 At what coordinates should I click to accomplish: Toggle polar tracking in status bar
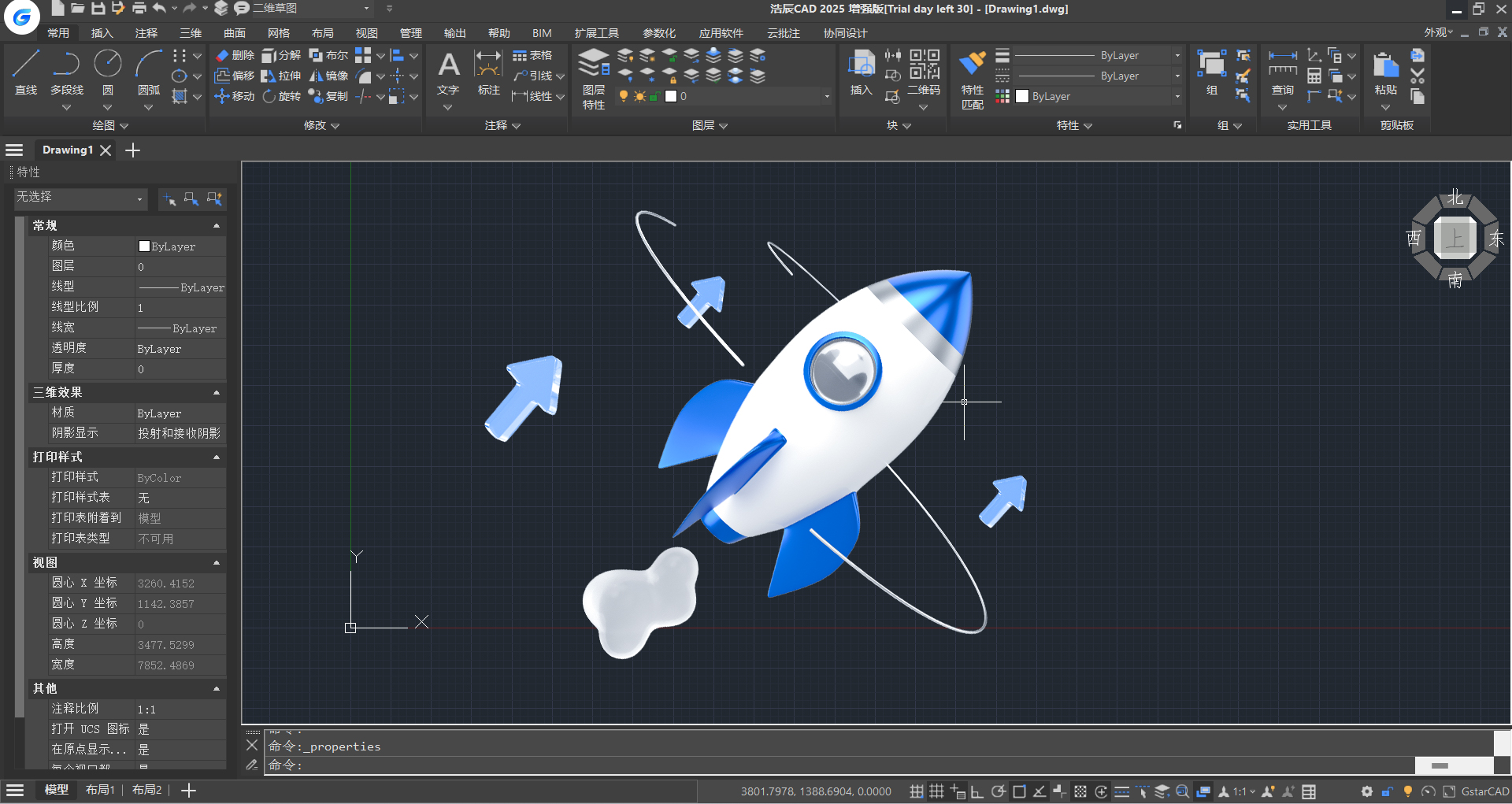pos(998,791)
